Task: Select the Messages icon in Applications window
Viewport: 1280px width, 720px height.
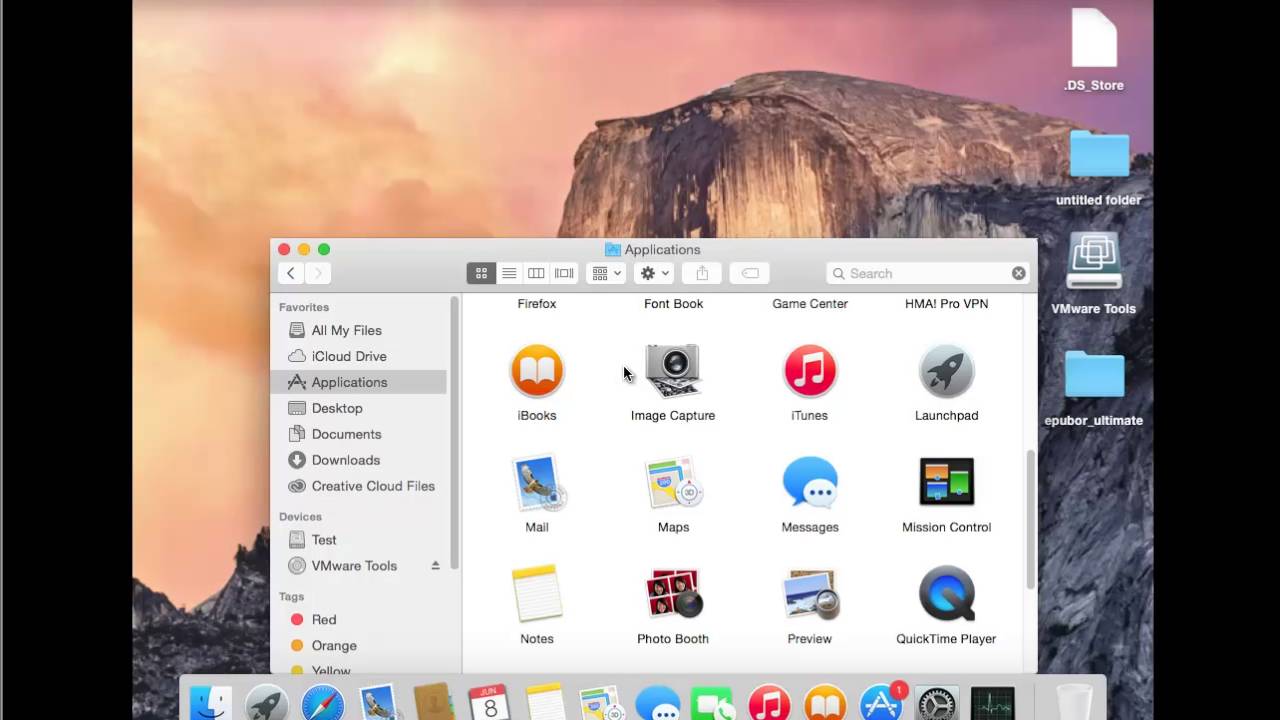Action: (810, 483)
